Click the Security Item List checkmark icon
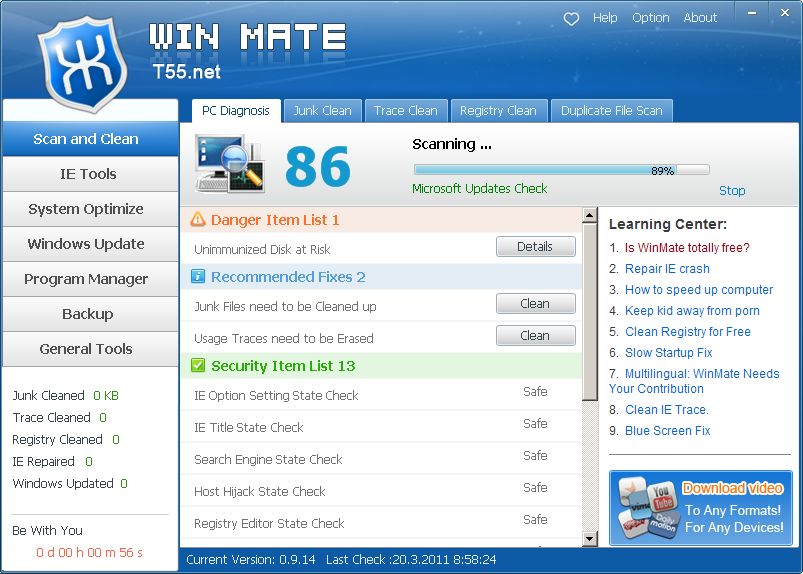The width and height of the screenshot is (803, 574). [x=198, y=366]
